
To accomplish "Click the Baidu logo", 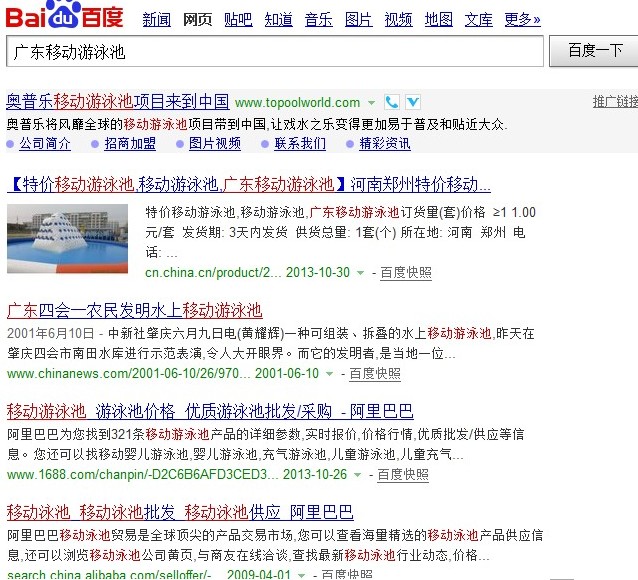I will click(65, 17).
